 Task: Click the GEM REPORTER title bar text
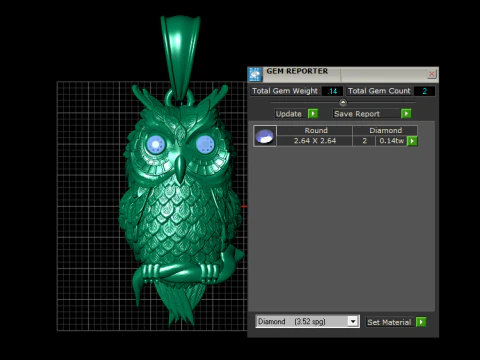click(x=297, y=71)
